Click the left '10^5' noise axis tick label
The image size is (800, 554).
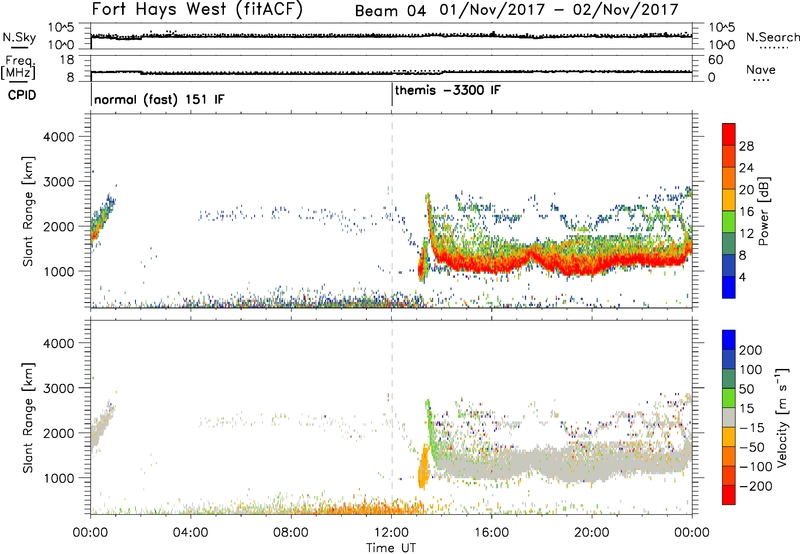(x=61, y=28)
